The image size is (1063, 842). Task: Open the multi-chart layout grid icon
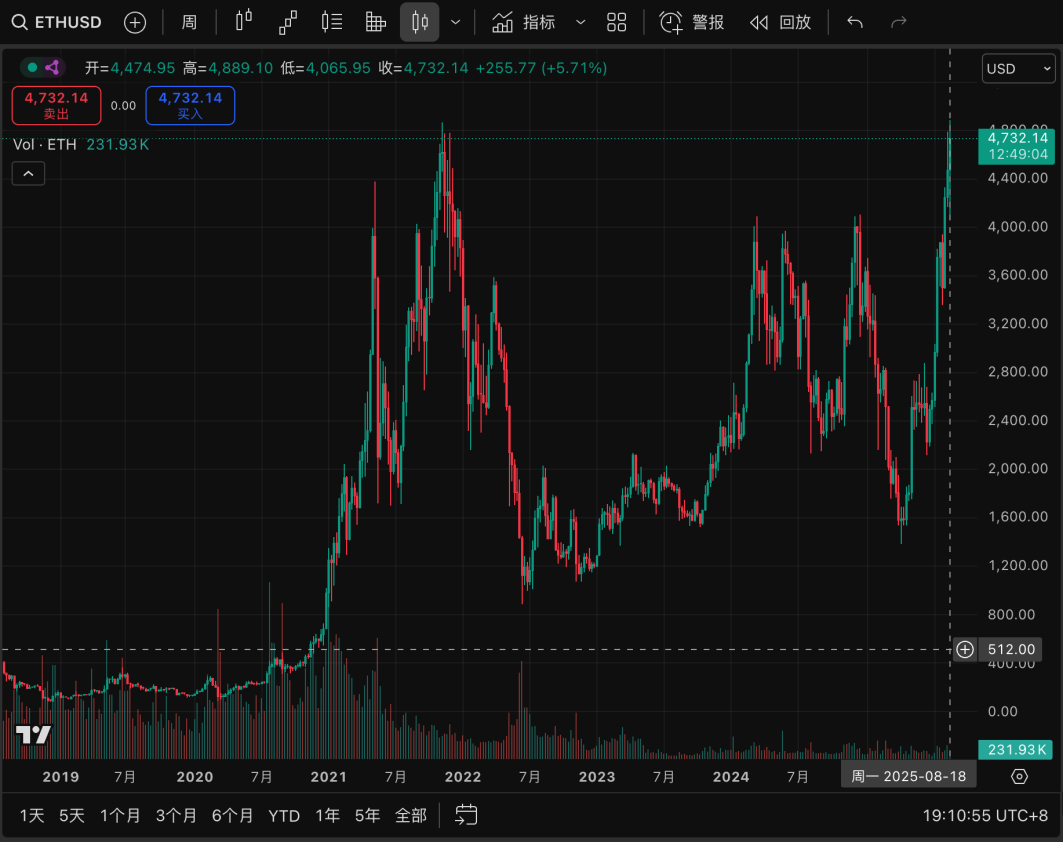(x=616, y=21)
